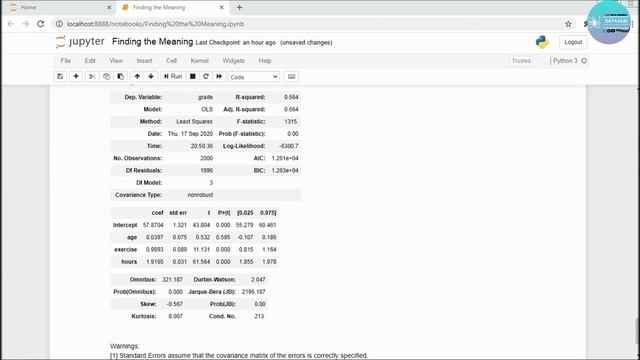Click the Jupyter logo
This screenshot has height=360, width=640.
(80, 42)
